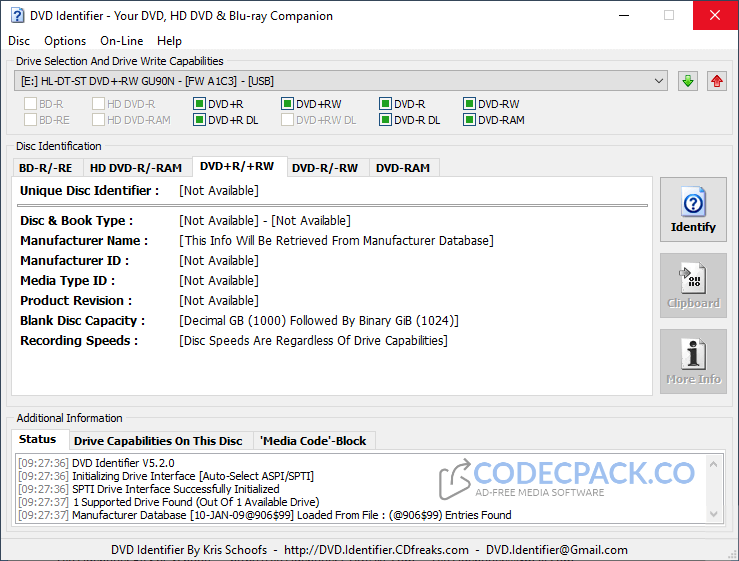
Task: Click the http://DVD.Identifier.CDfreaks.com link
Action: point(376,550)
